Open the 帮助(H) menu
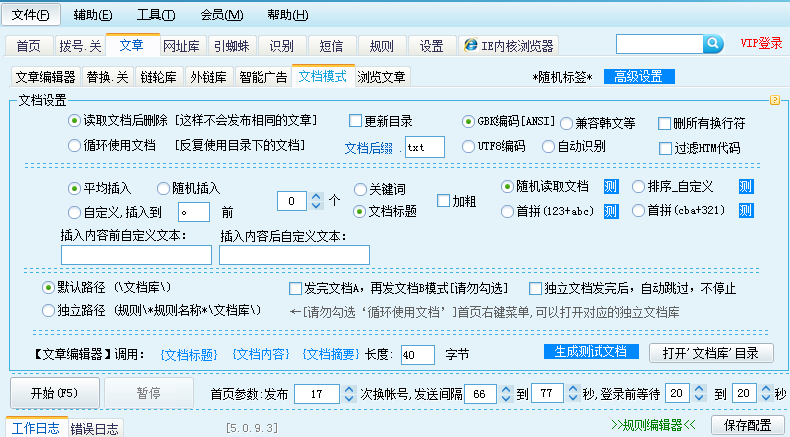Viewport: 790px width, 437px height. [288, 15]
